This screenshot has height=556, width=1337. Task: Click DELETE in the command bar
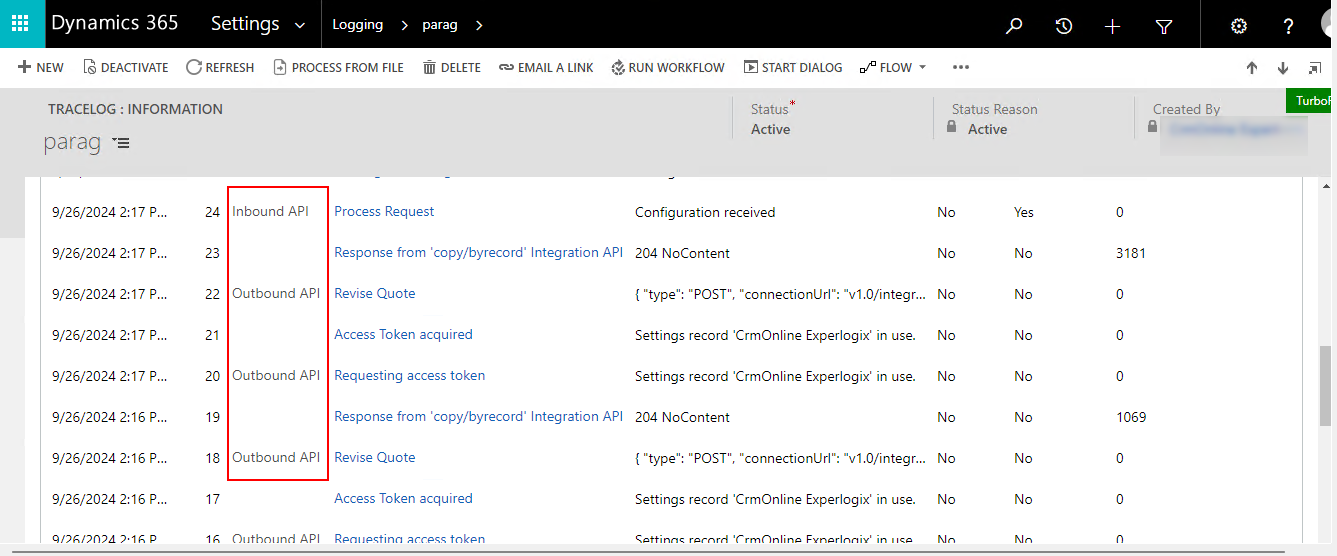pyautogui.click(x=452, y=67)
